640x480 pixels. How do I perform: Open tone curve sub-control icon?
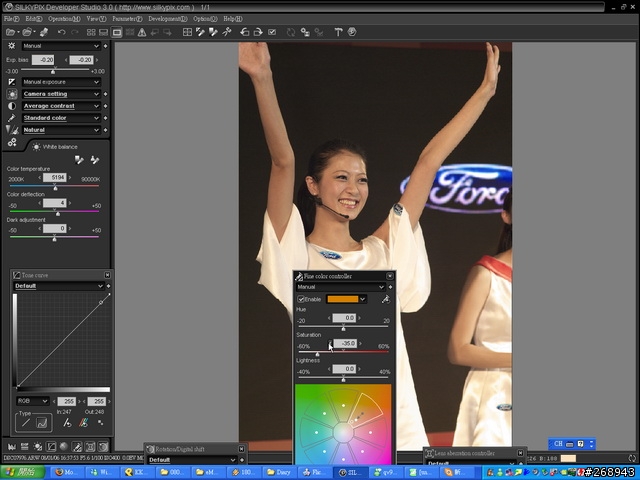tap(51, 447)
